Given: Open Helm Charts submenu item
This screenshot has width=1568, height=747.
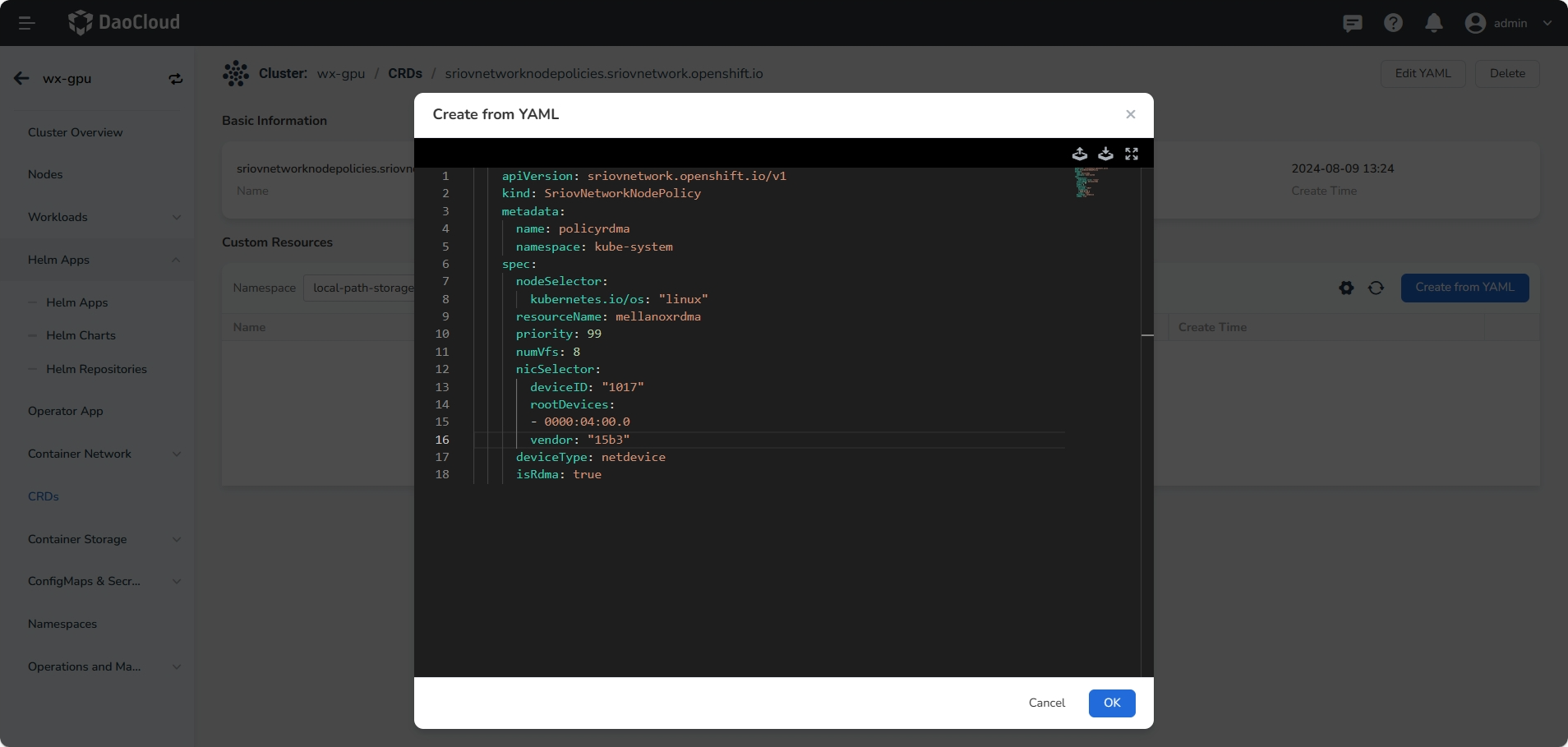Looking at the screenshot, I should coord(81,335).
